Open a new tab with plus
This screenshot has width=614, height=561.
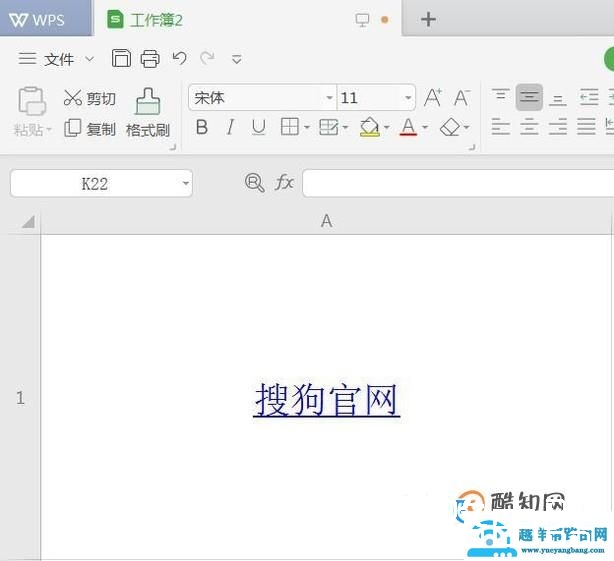(428, 20)
